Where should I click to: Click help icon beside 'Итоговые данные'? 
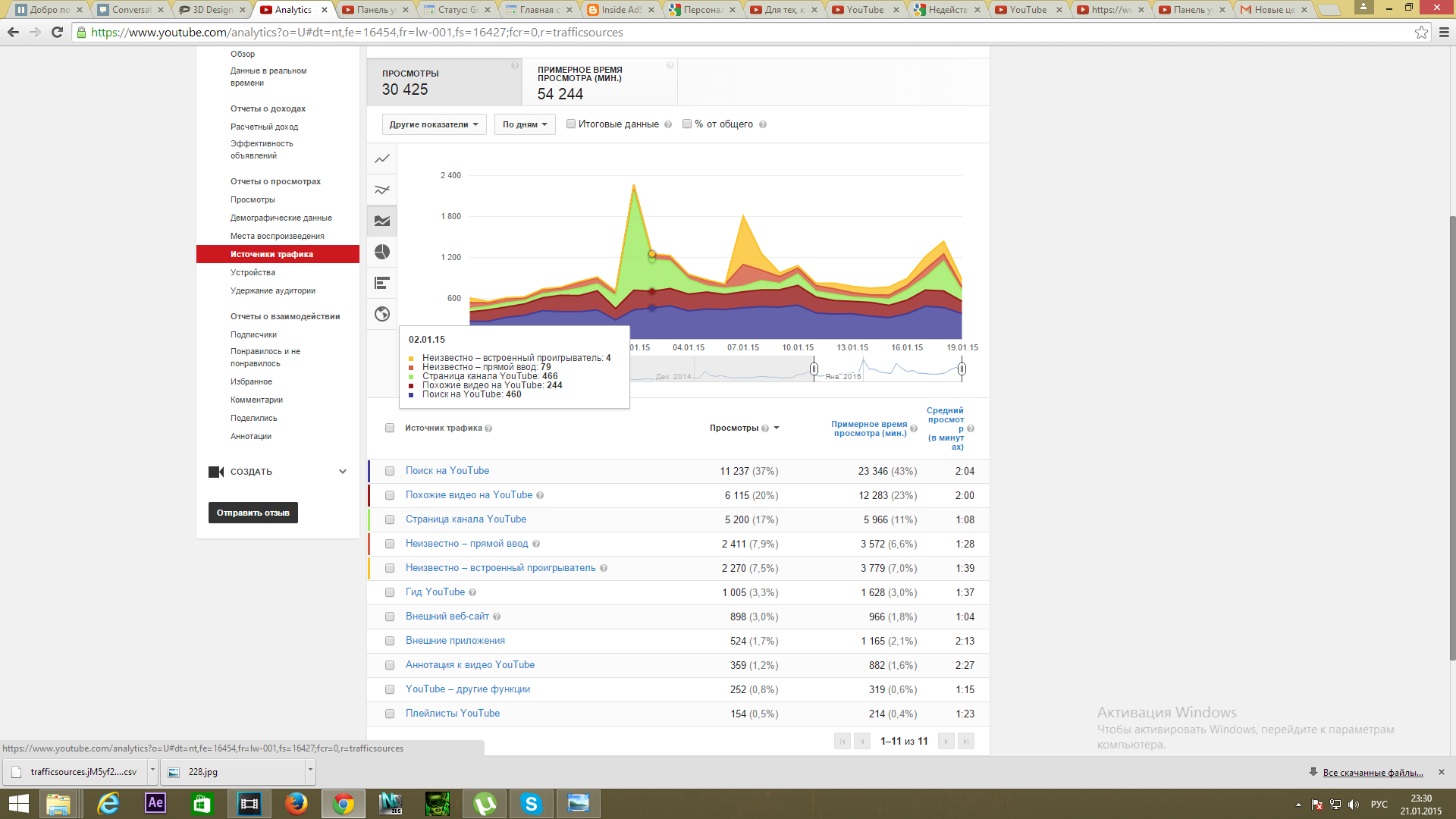[x=668, y=124]
